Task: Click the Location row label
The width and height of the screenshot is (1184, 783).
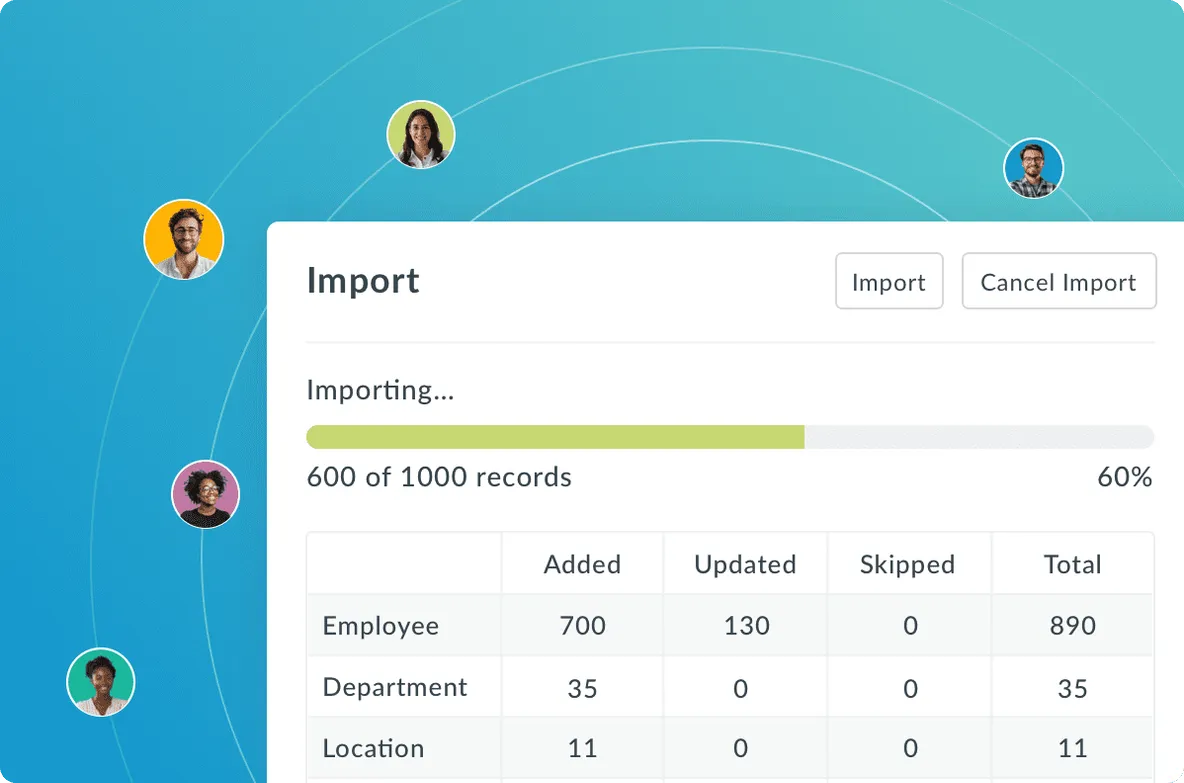Action: [x=373, y=748]
